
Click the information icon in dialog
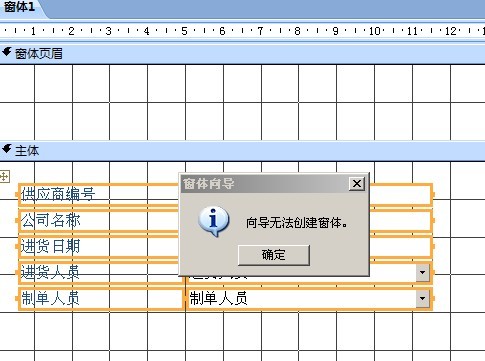coord(214,221)
